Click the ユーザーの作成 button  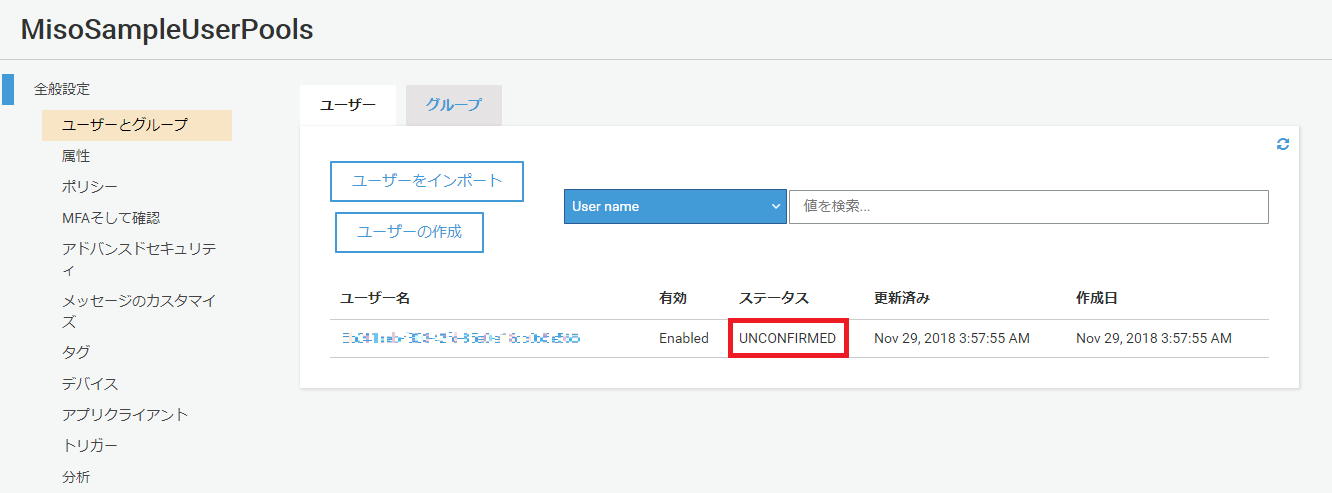coord(409,232)
